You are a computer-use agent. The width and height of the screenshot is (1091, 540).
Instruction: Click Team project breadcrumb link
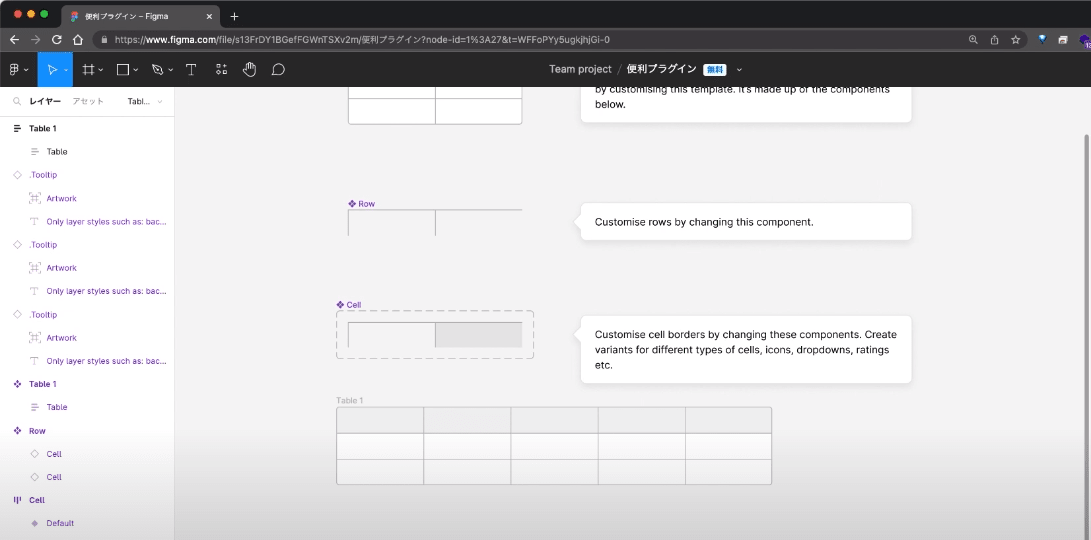point(580,69)
